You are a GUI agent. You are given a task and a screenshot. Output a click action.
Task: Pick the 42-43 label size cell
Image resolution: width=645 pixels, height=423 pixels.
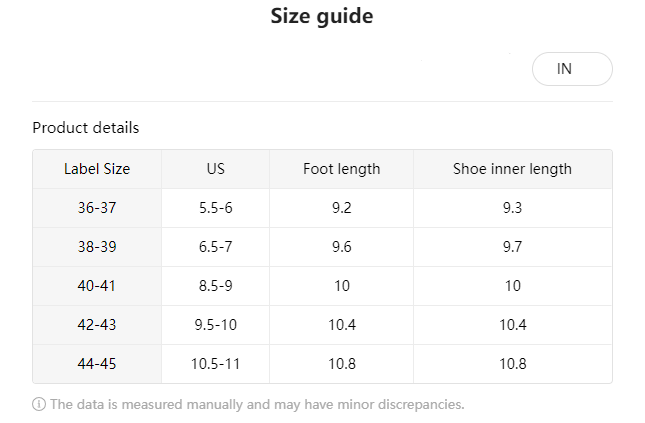click(97, 325)
